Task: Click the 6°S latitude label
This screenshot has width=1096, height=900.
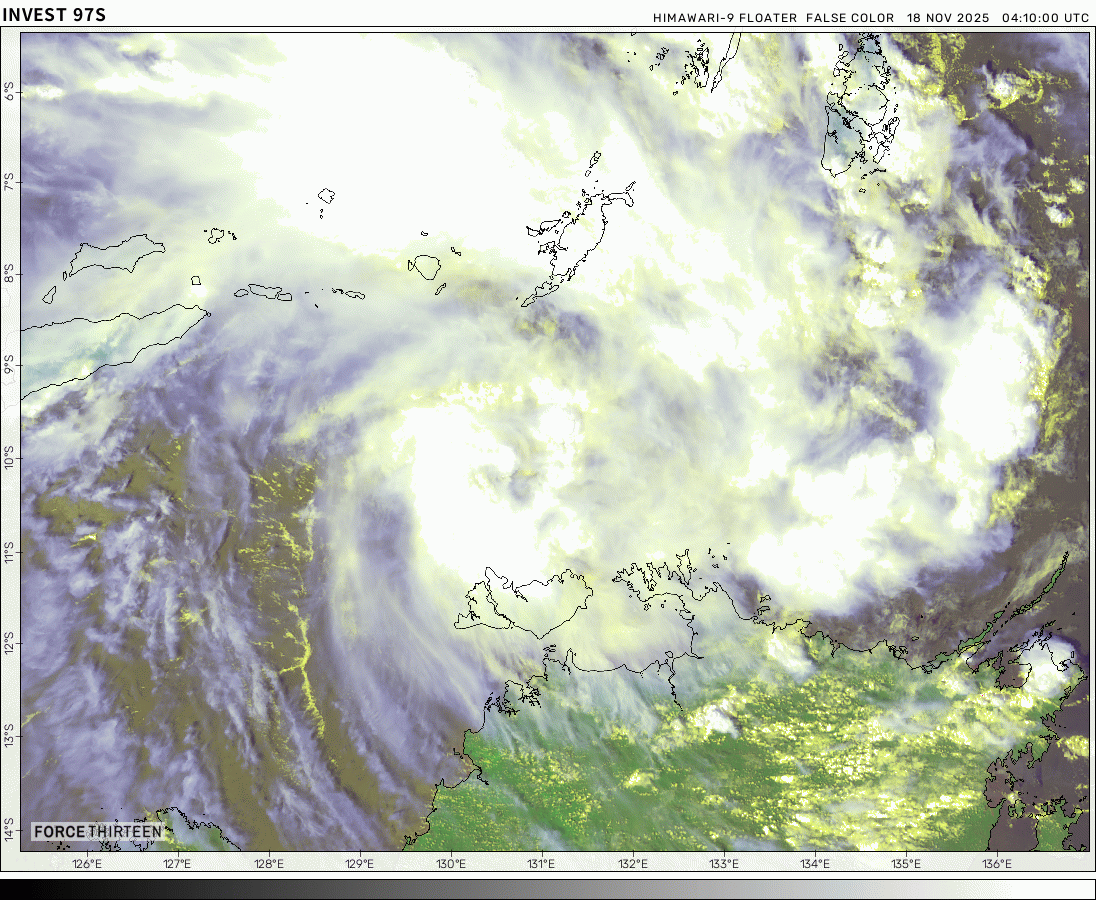Action: 11,93
